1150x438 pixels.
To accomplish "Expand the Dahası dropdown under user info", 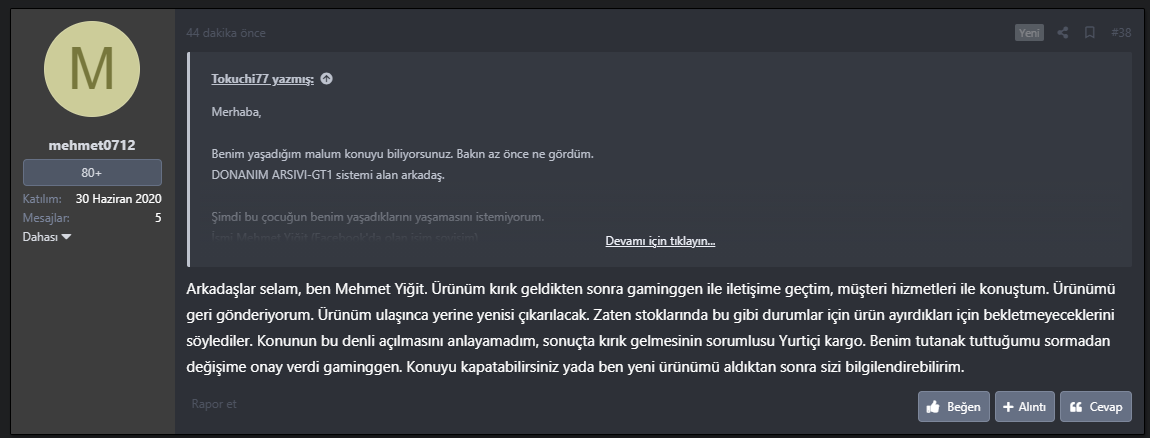I will tap(47, 236).
